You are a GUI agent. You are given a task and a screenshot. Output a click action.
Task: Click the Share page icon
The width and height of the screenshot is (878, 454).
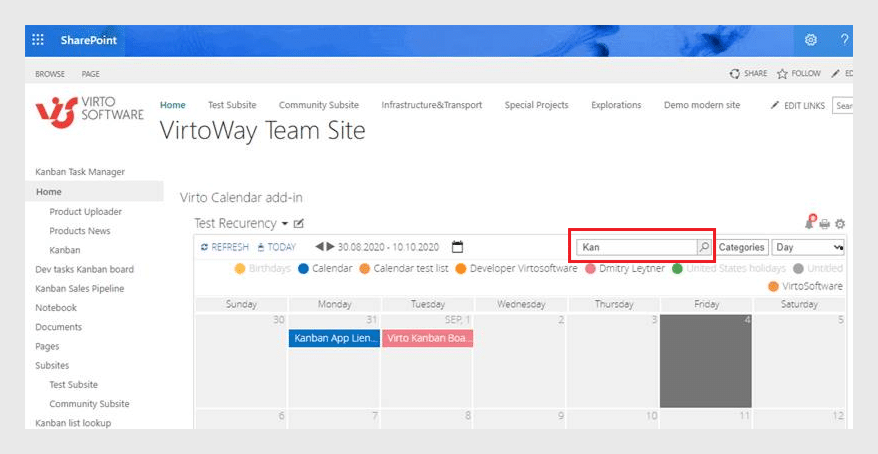point(735,73)
